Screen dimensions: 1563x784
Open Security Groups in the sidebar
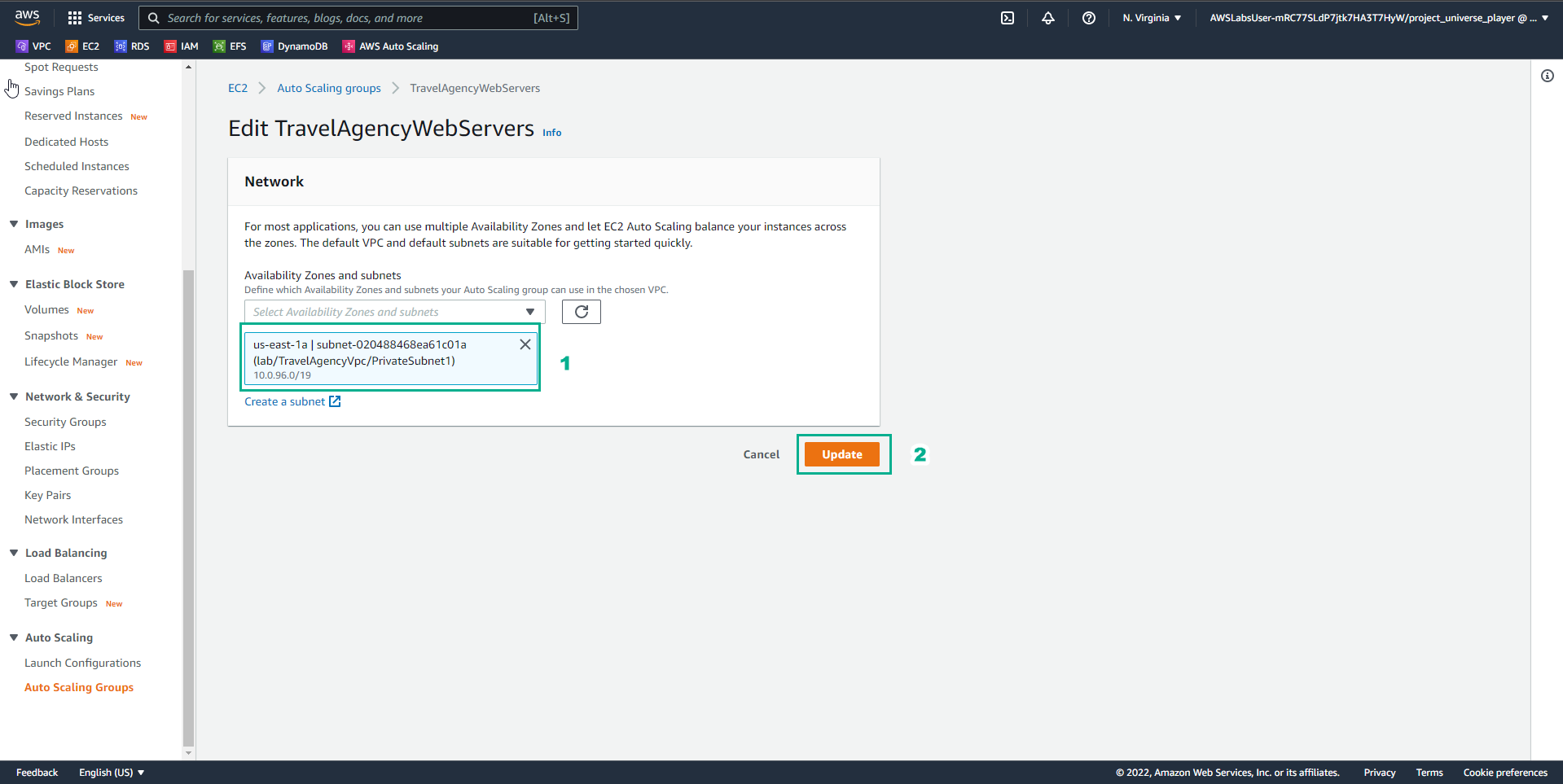tap(65, 422)
